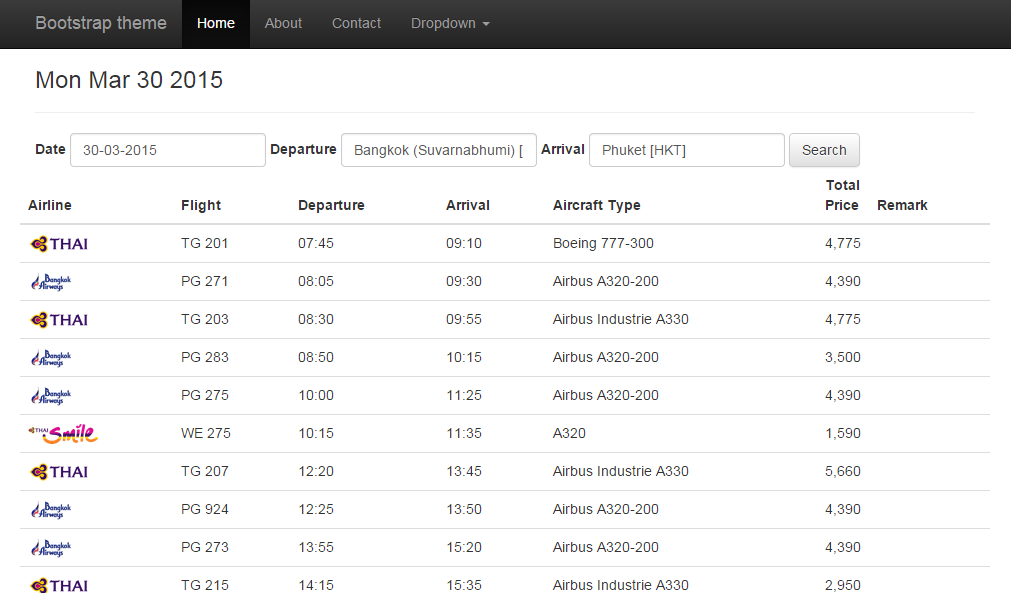Viewport: 1011px width, 593px height.
Task: Click the THAI logo in TG 203 row
Action: click(59, 320)
